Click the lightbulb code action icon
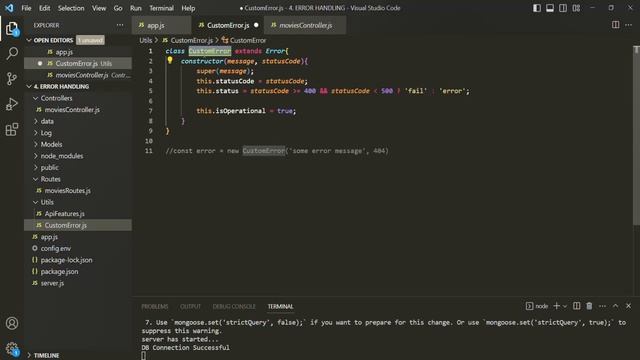The width and height of the screenshot is (640, 360). pyautogui.click(x=170, y=60)
